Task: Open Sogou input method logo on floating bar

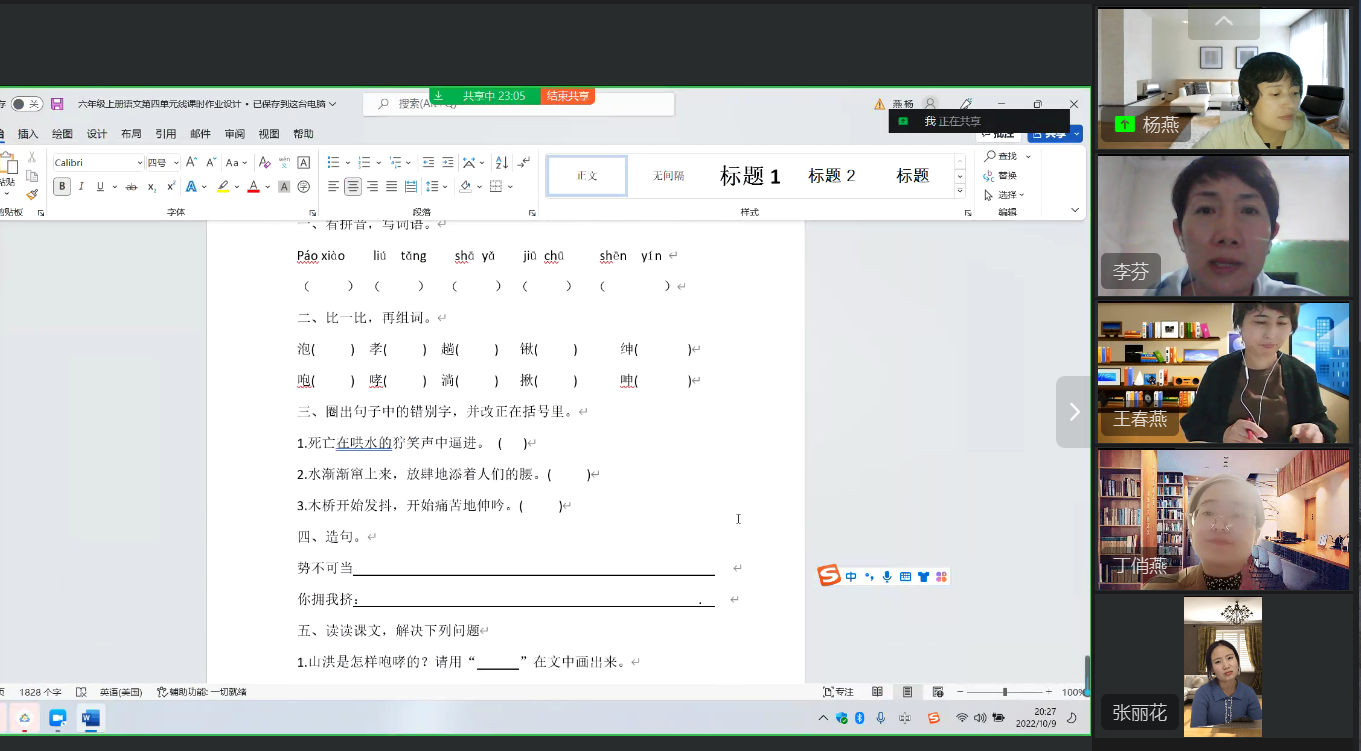Action: (x=829, y=576)
